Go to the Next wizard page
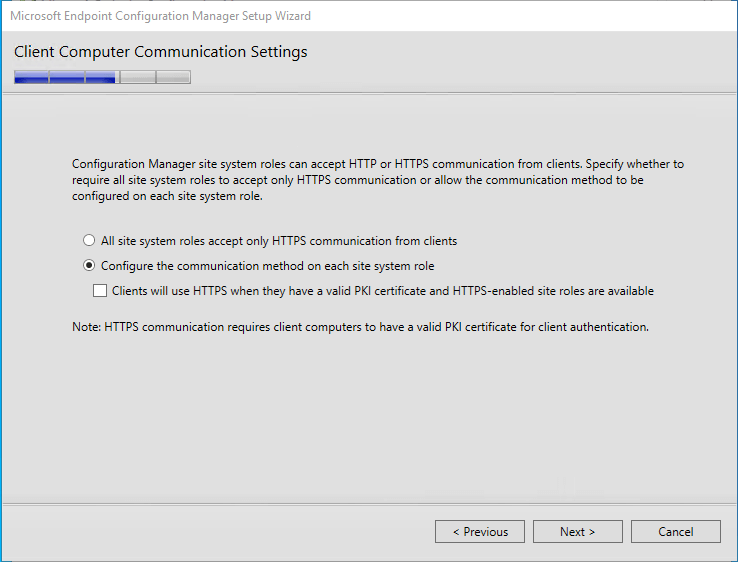Screen dimensions: 738x562 [x=578, y=531]
